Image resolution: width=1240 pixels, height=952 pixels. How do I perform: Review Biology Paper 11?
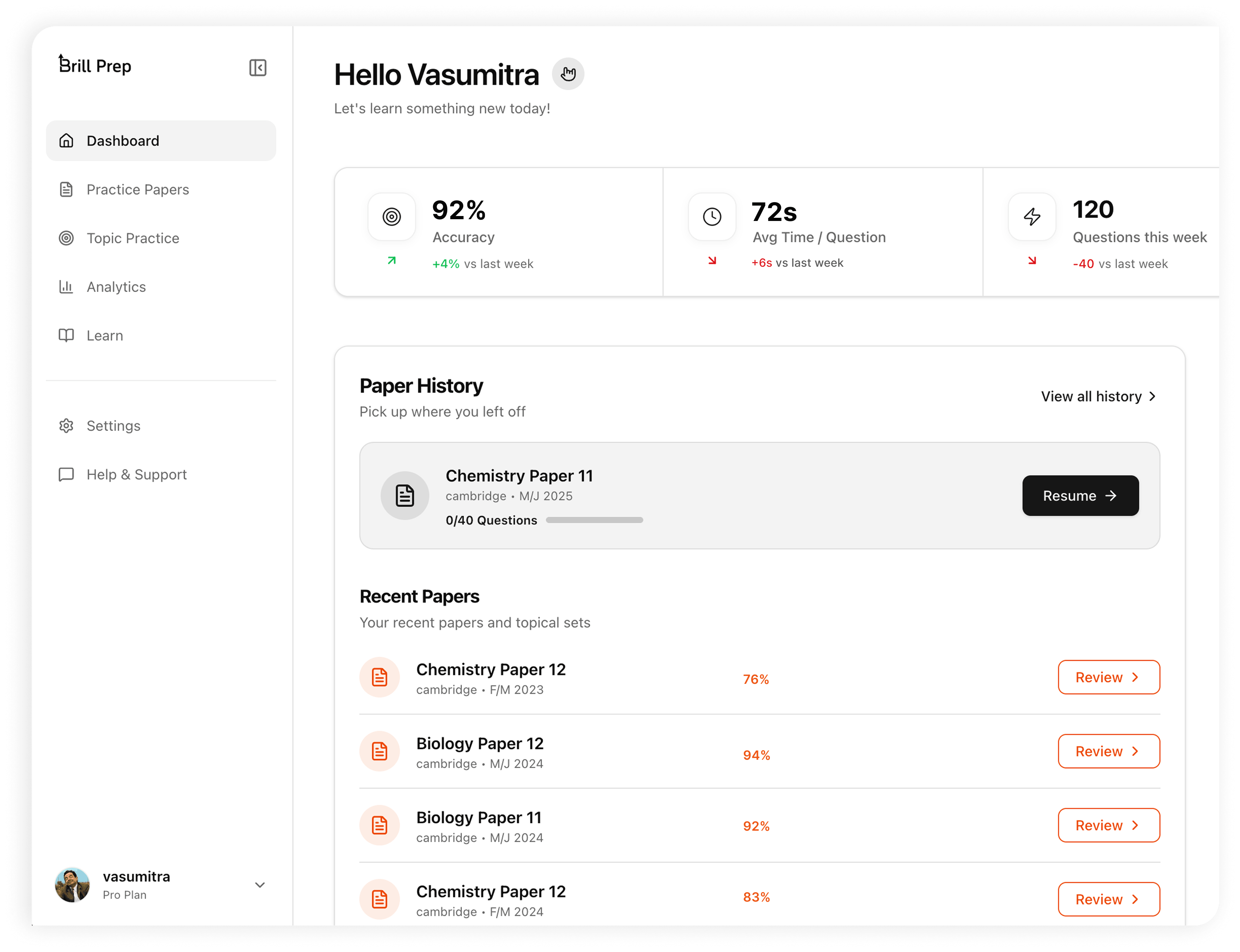(x=1108, y=825)
